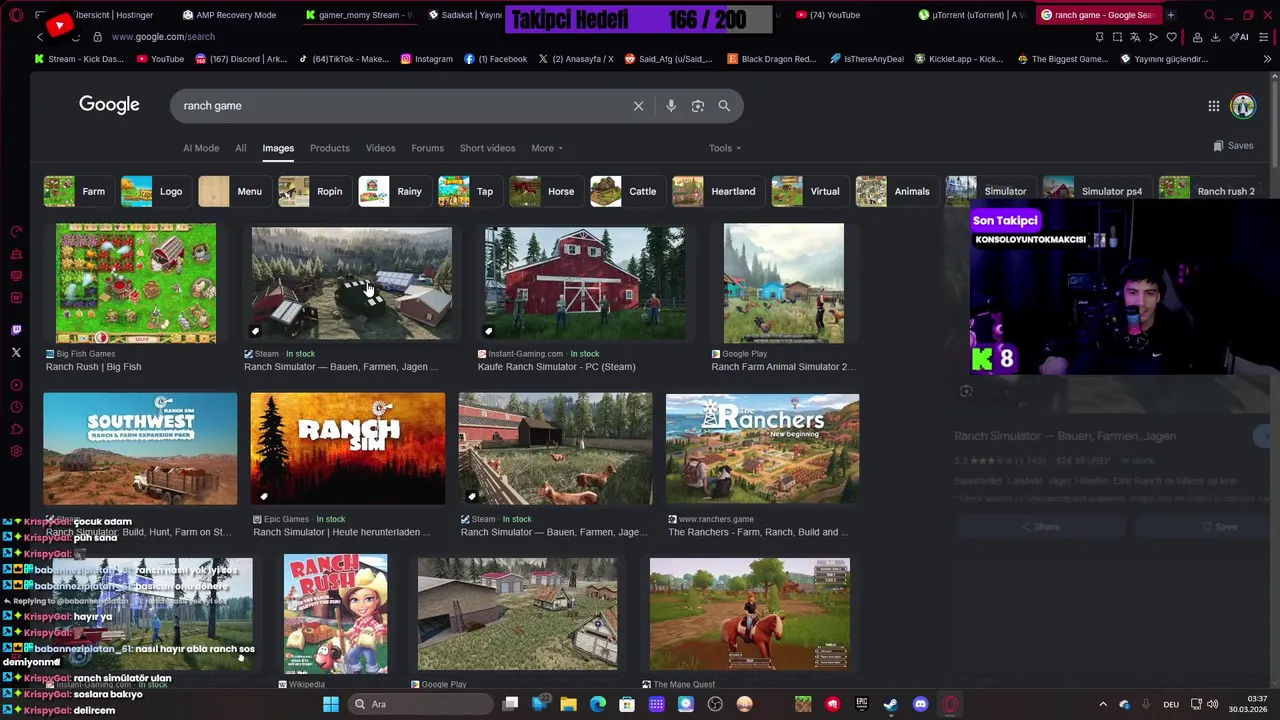Open Google account profile avatar
1280x720 pixels.
pyautogui.click(x=1243, y=106)
